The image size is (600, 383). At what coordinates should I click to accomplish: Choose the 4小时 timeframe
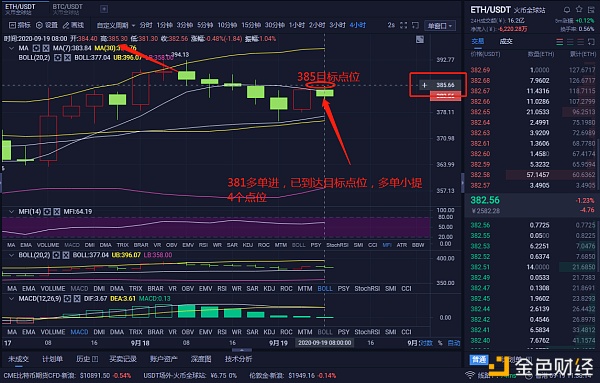point(357,25)
